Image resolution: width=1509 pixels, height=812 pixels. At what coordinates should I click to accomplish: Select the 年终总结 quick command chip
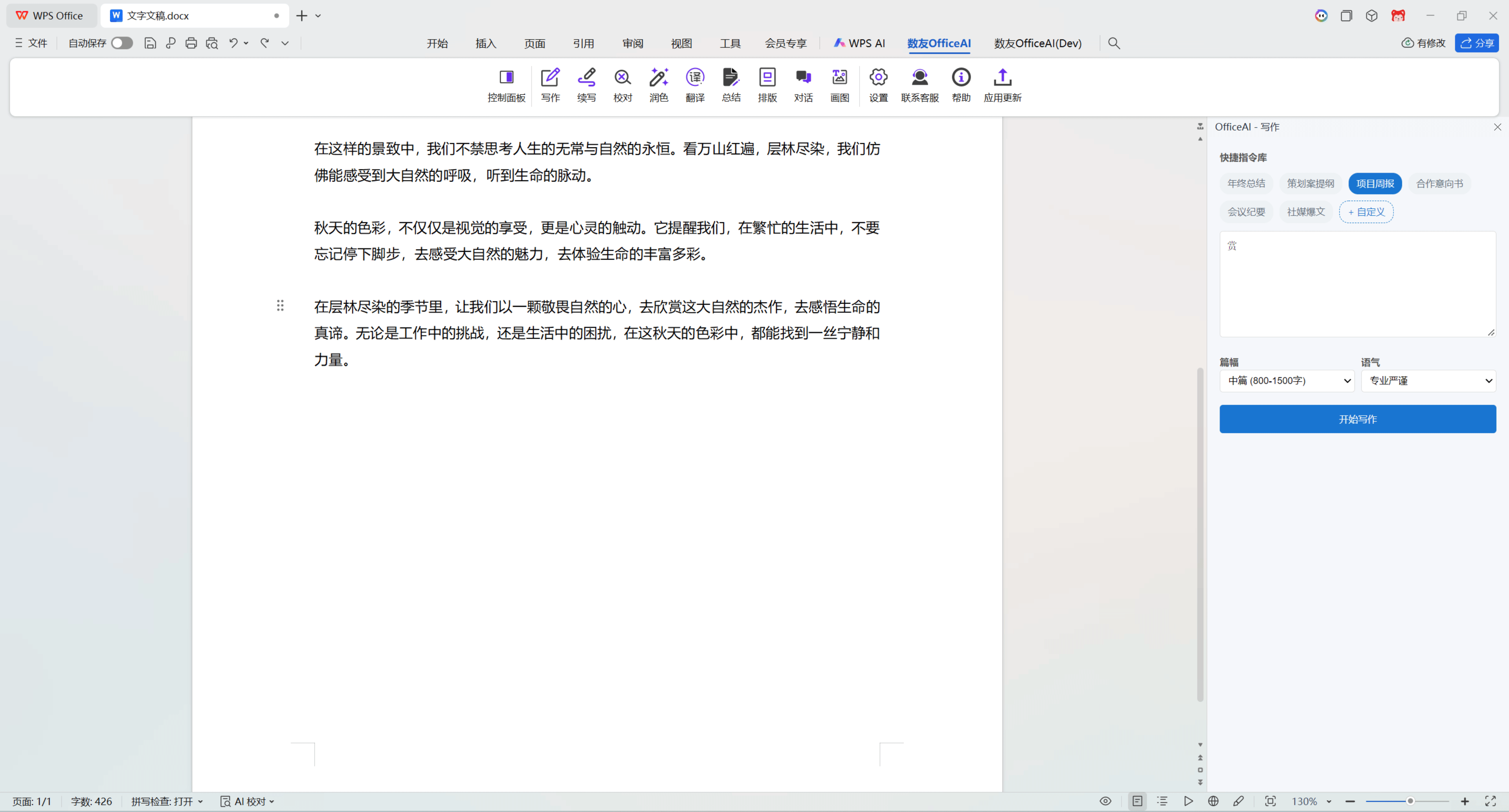click(1245, 183)
